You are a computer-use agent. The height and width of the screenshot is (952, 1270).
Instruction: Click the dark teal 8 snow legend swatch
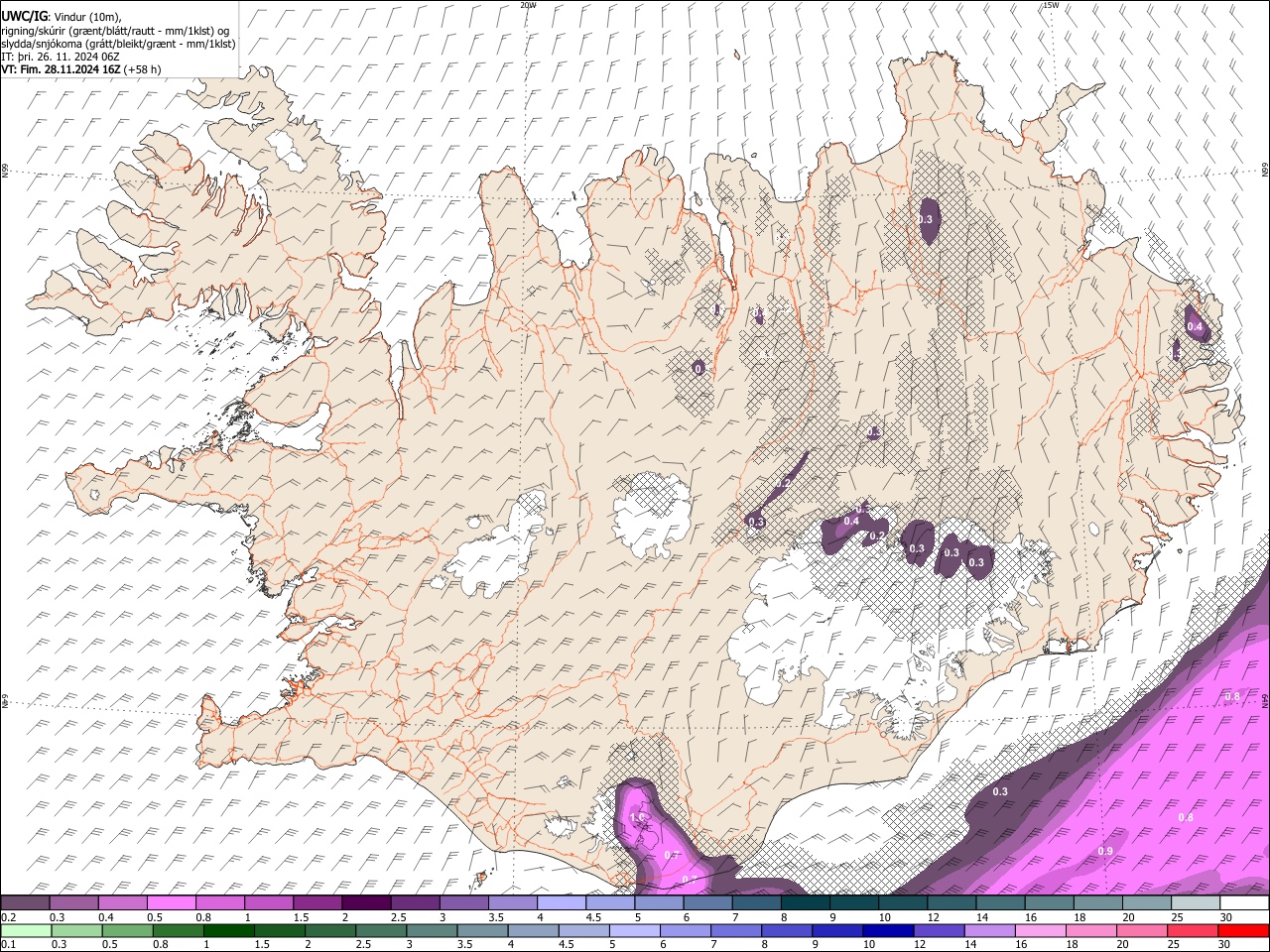coord(805,903)
